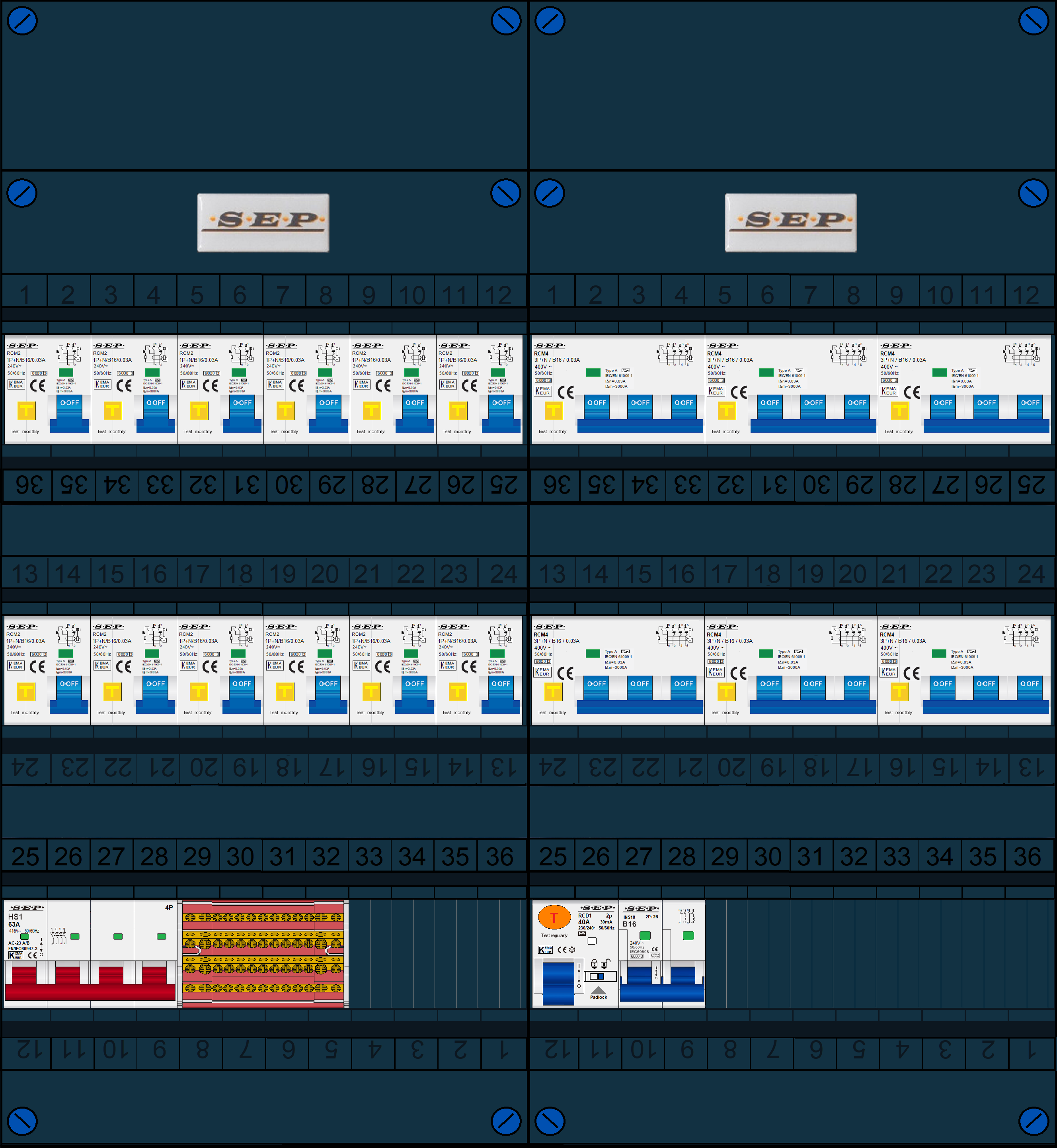This screenshot has height=1148, width=1057.
Task: Click the SEP logo plate on the right panel
Action: (x=791, y=223)
